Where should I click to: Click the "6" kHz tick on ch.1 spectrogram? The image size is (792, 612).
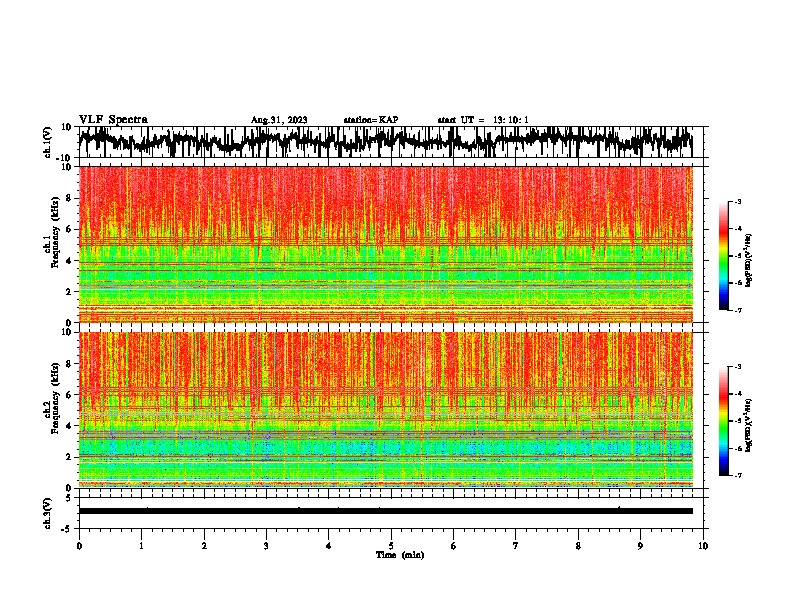70,229
